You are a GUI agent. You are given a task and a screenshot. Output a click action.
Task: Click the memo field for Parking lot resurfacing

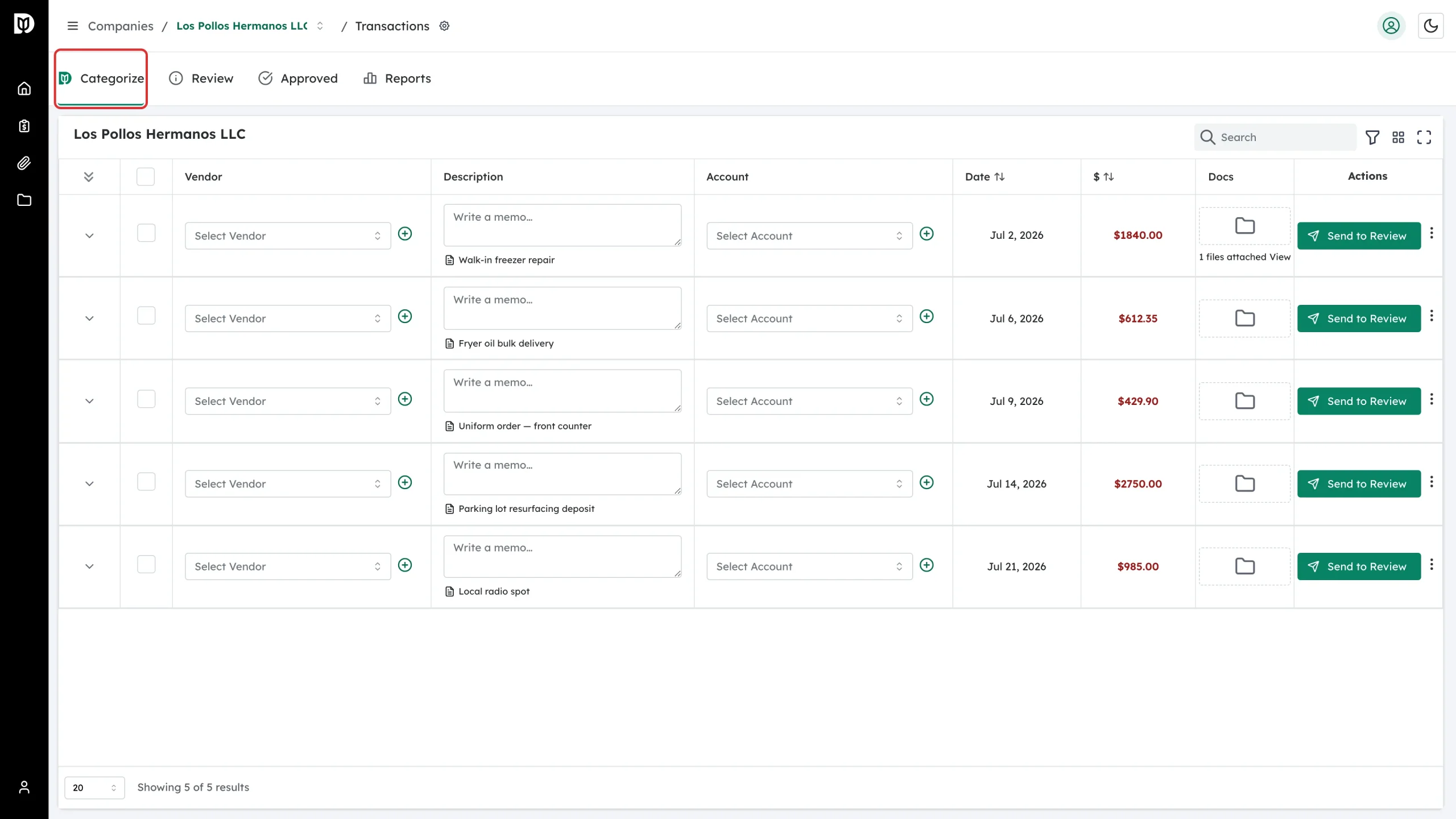[562, 473]
